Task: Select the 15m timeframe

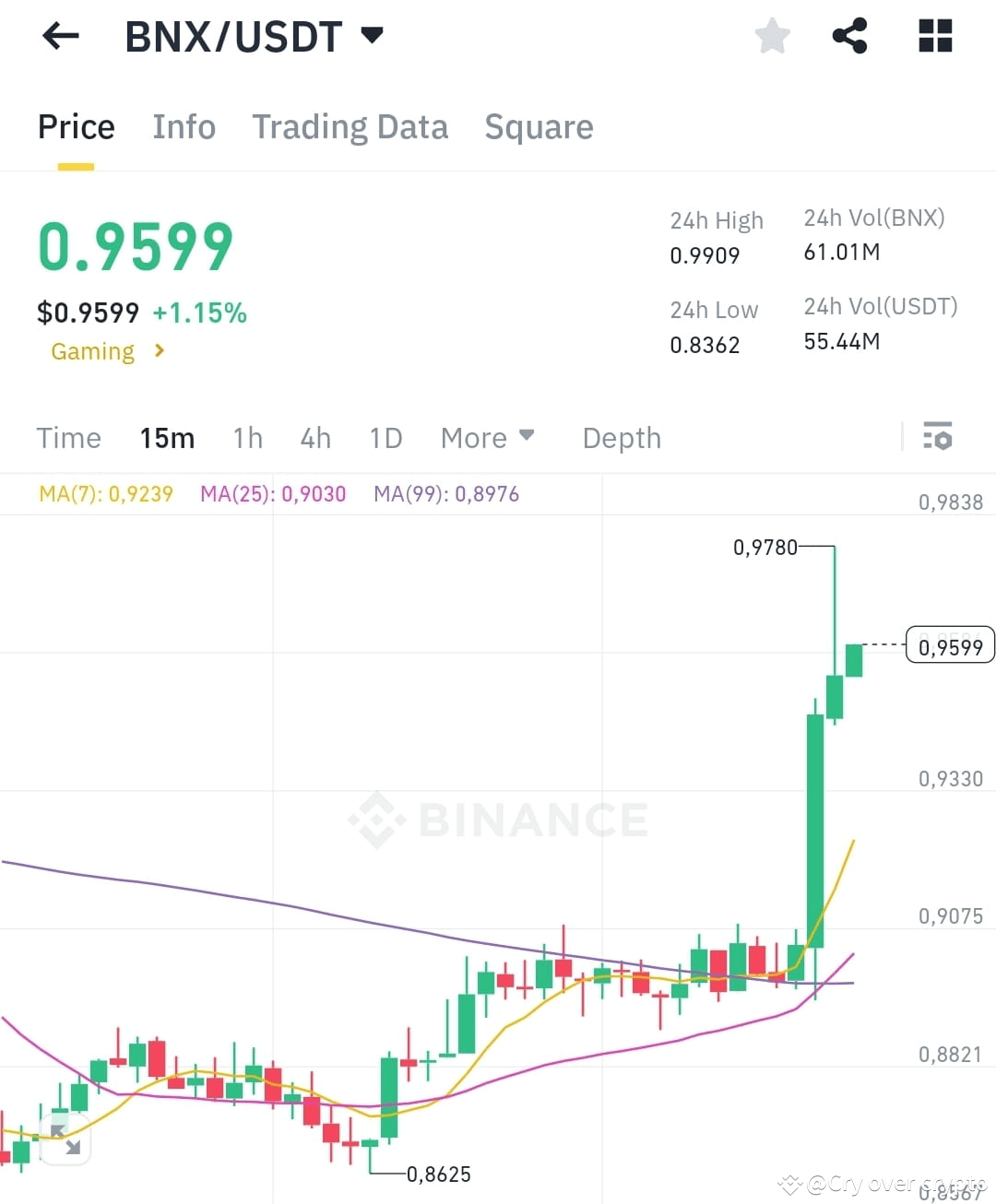Action: coord(167,437)
